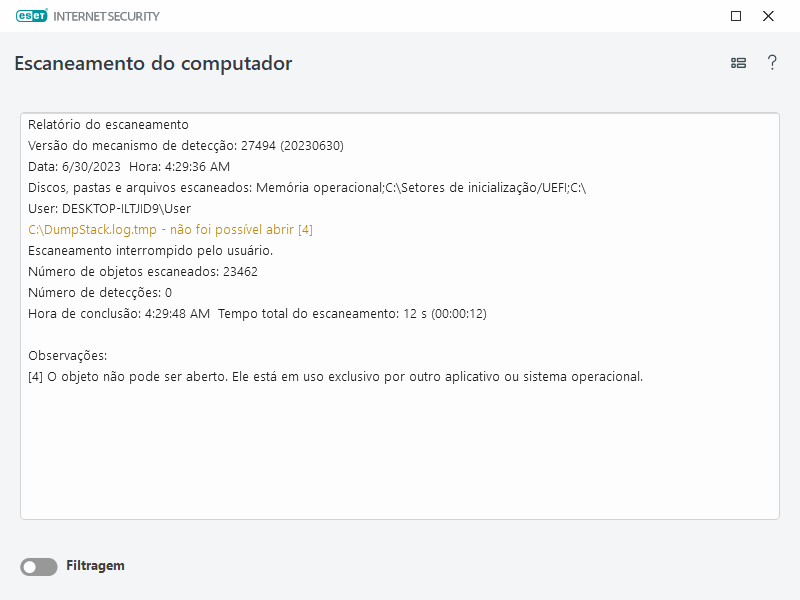The width and height of the screenshot is (800, 600).
Task: Activate the Filtragem switch to filter log entries
Action: [x=38, y=566]
